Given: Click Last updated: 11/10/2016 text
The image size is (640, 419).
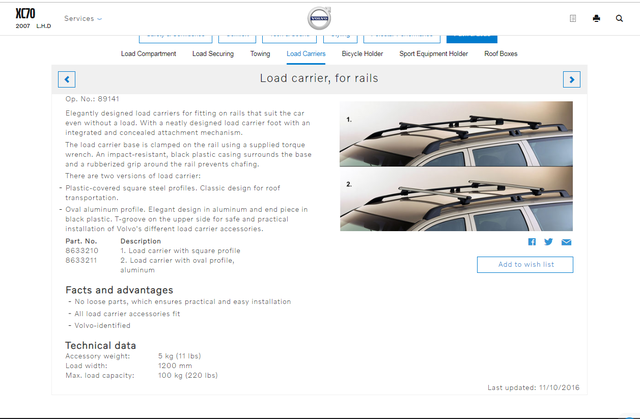Looking at the screenshot, I should pos(533,388).
